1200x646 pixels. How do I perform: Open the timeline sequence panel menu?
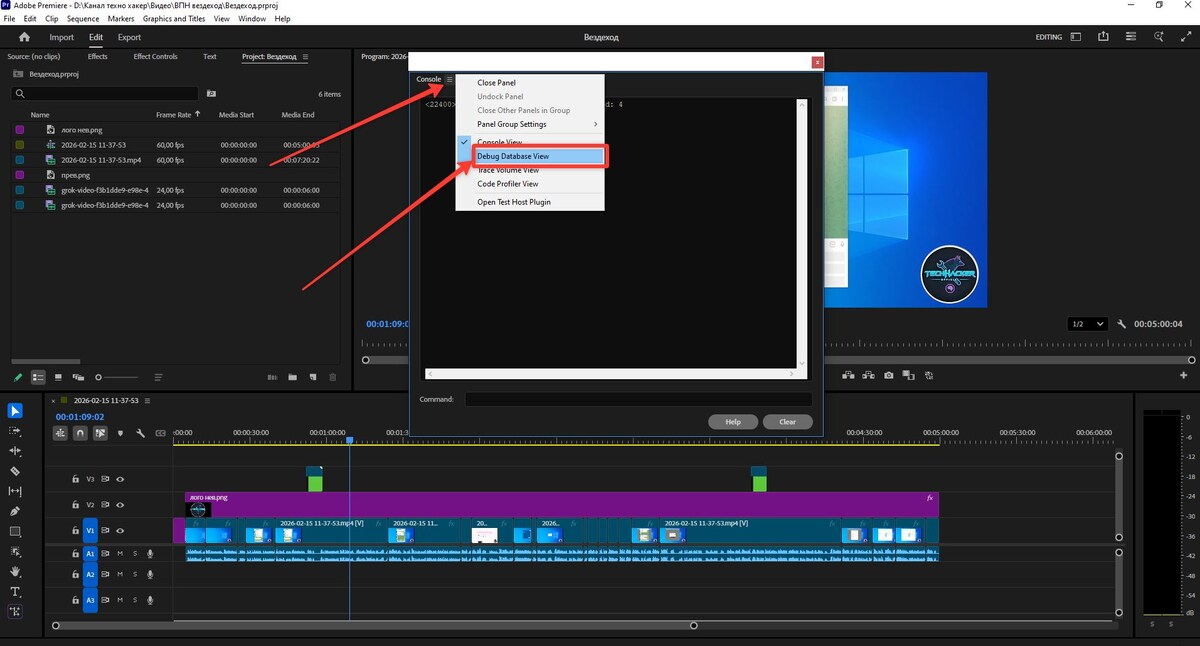coord(148,400)
